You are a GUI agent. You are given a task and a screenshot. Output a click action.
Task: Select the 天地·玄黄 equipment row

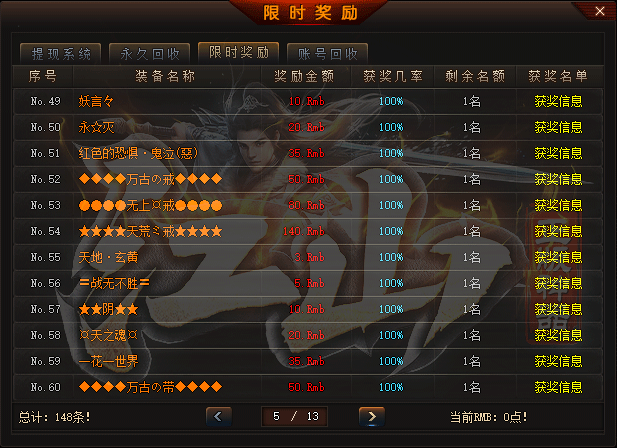click(308, 257)
